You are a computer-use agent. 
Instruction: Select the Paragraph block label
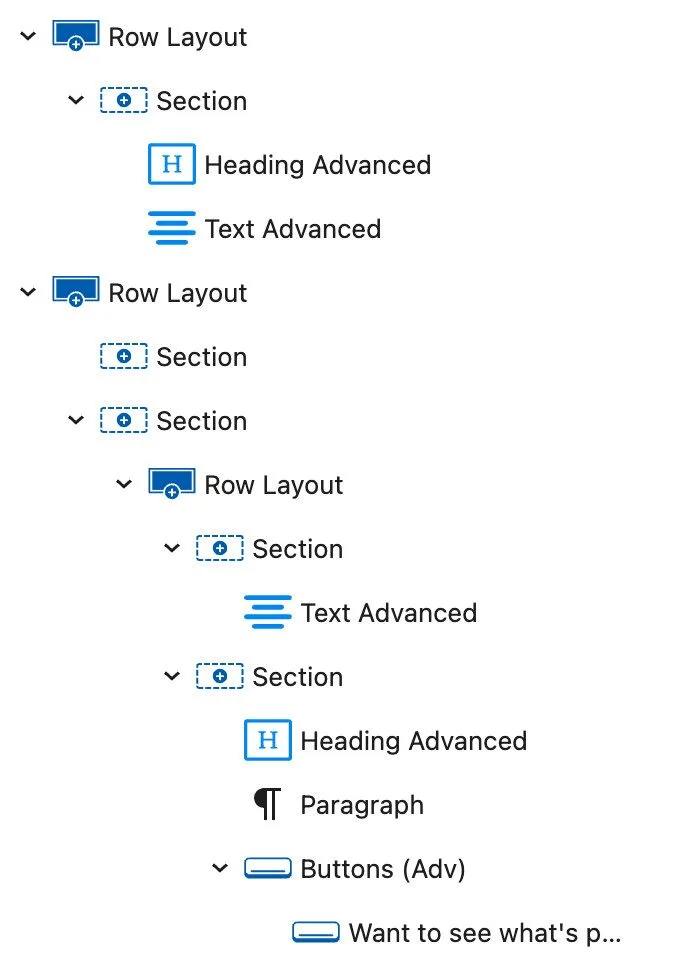[362, 805]
